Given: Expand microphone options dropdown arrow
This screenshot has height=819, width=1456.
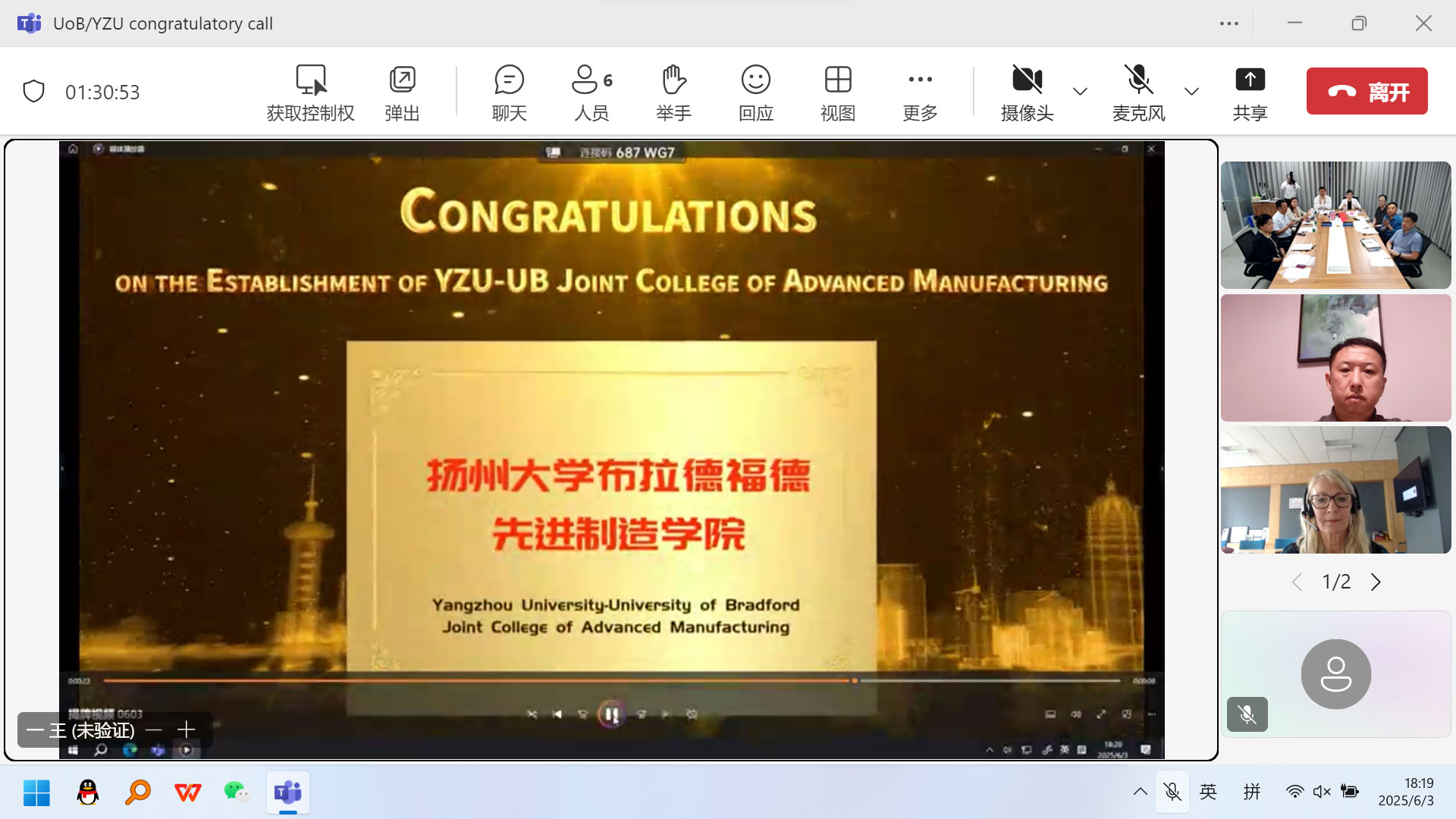Looking at the screenshot, I should (x=1192, y=92).
